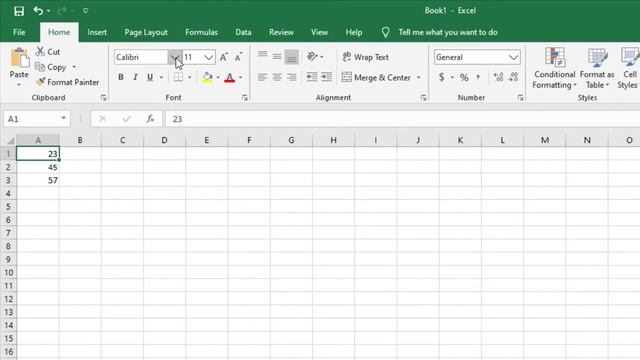640x360 pixels.
Task: Center text horizontally
Action: (x=277, y=77)
